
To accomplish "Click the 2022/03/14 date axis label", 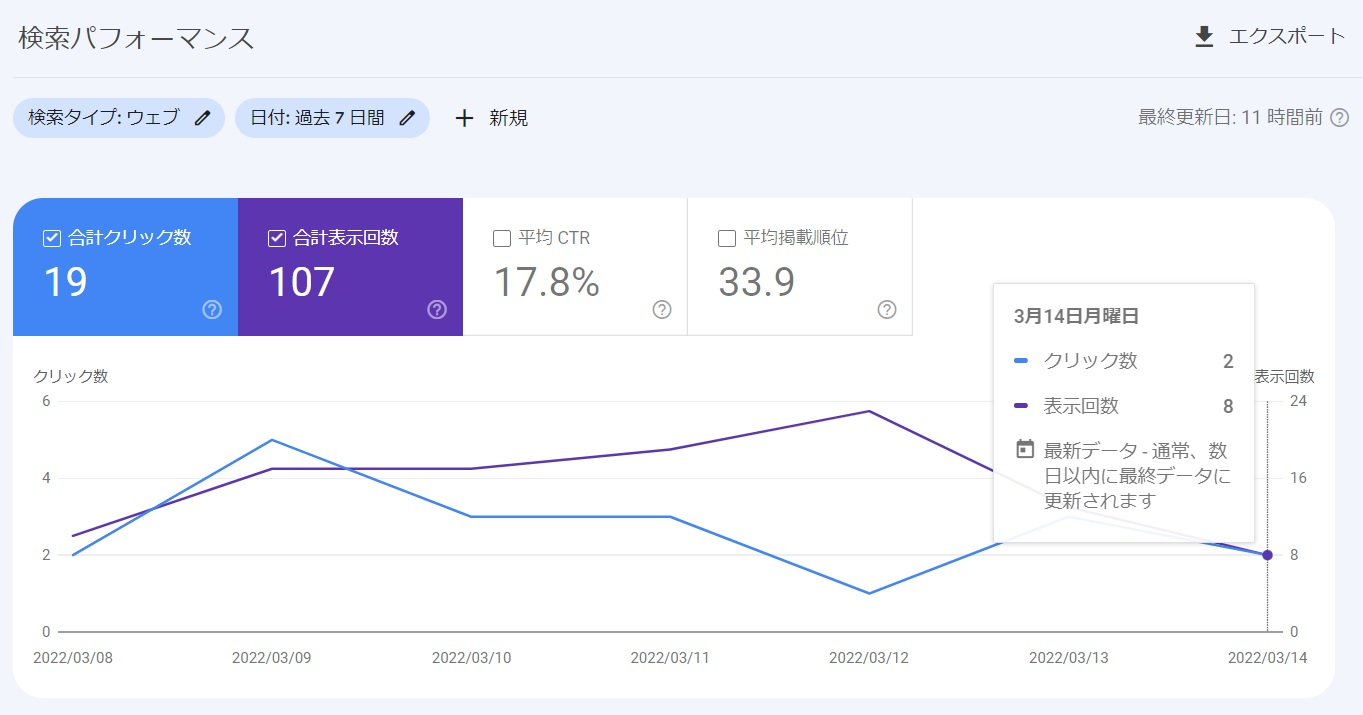I will click(x=1268, y=658).
